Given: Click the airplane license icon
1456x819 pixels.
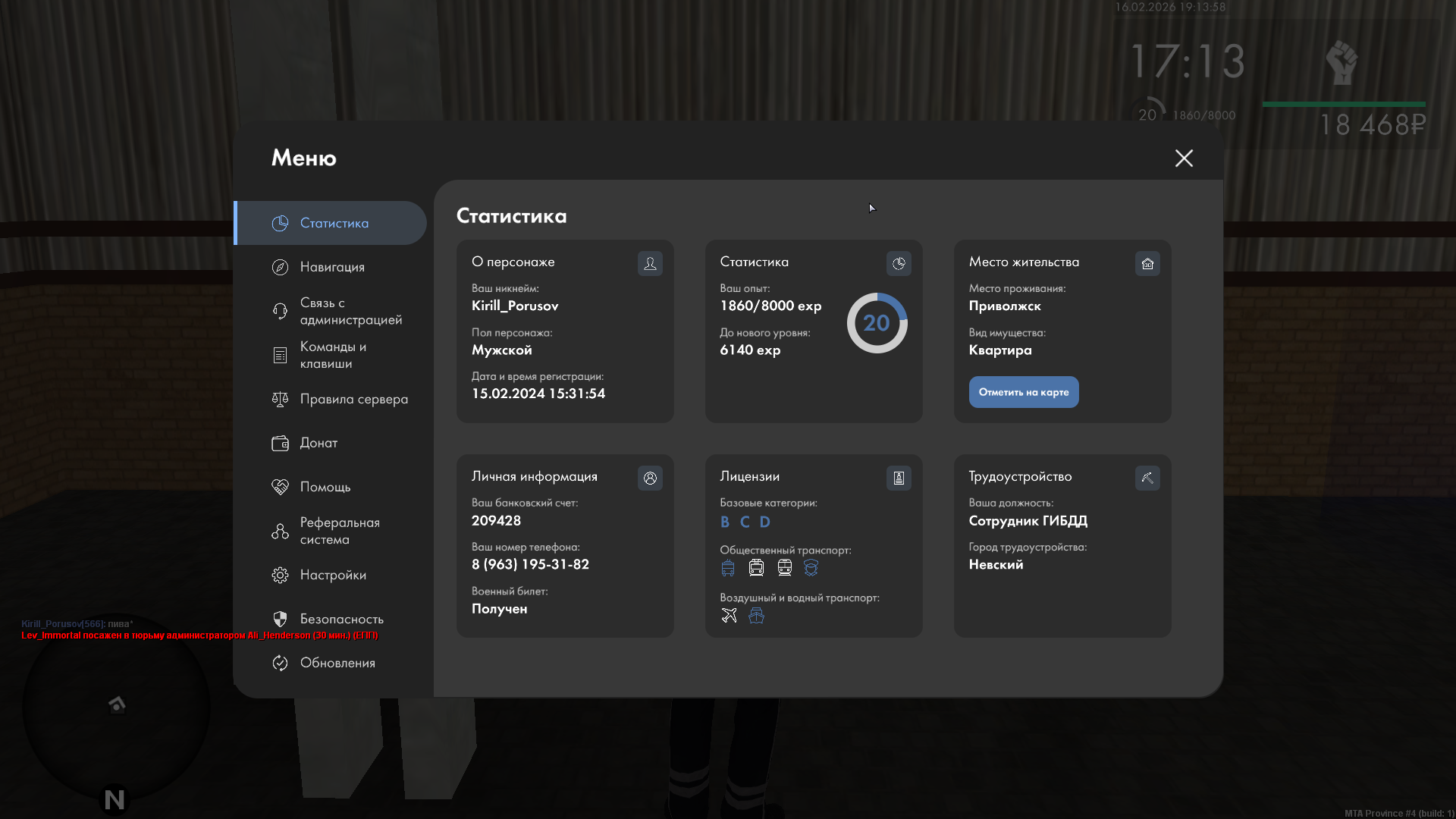Looking at the screenshot, I should tap(729, 615).
